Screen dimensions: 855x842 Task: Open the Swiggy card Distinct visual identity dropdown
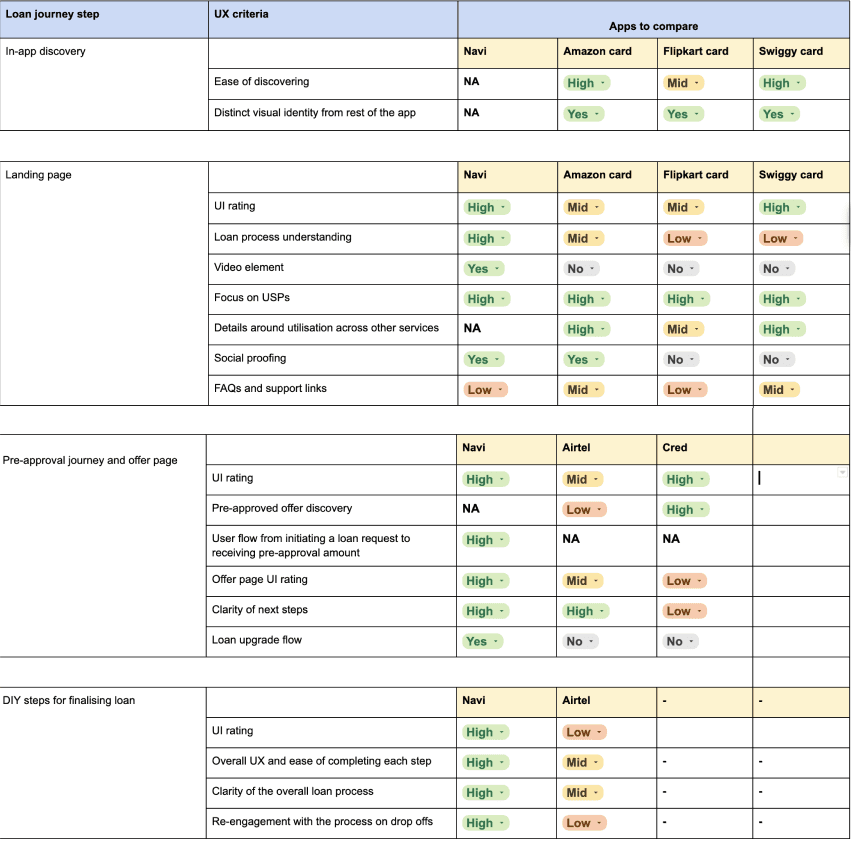(x=779, y=115)
